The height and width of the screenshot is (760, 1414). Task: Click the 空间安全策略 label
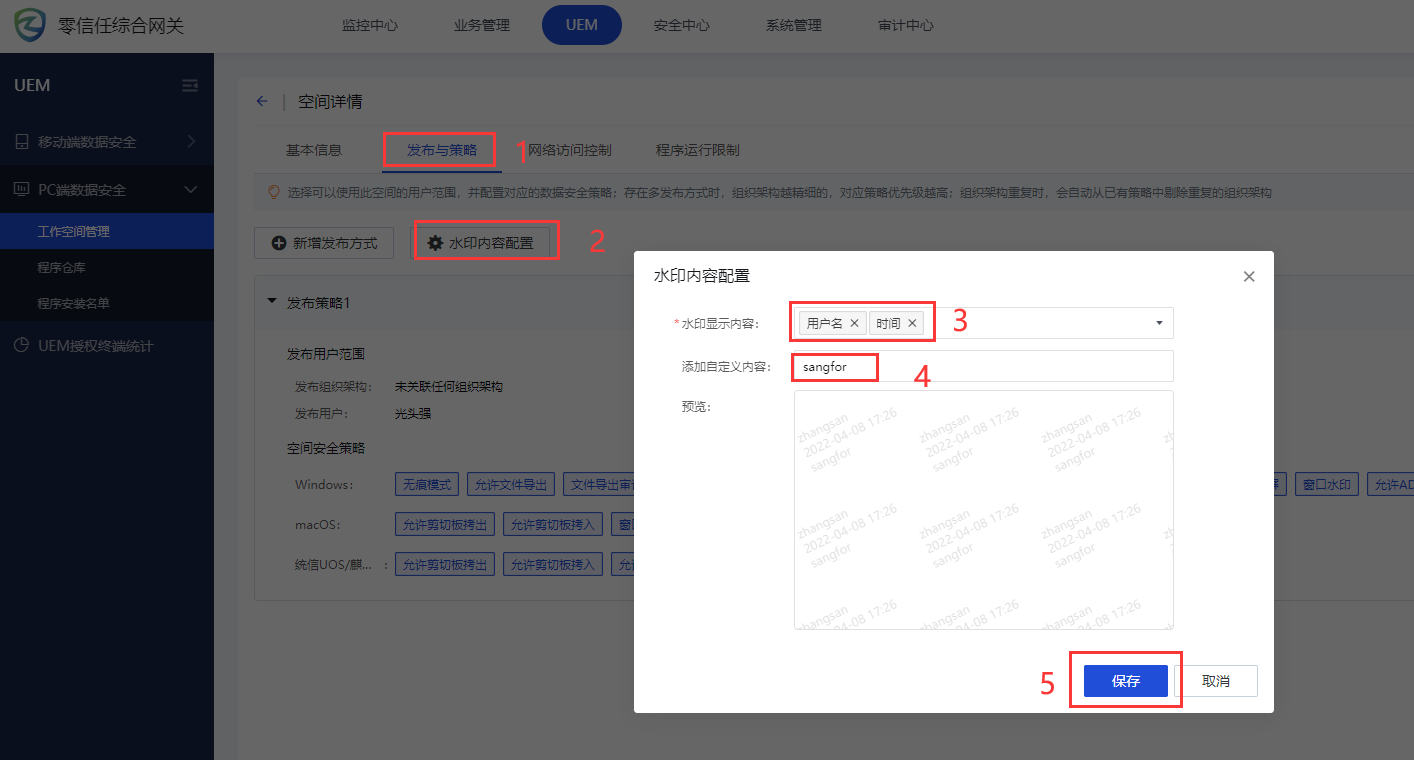(x=326, y=448)
